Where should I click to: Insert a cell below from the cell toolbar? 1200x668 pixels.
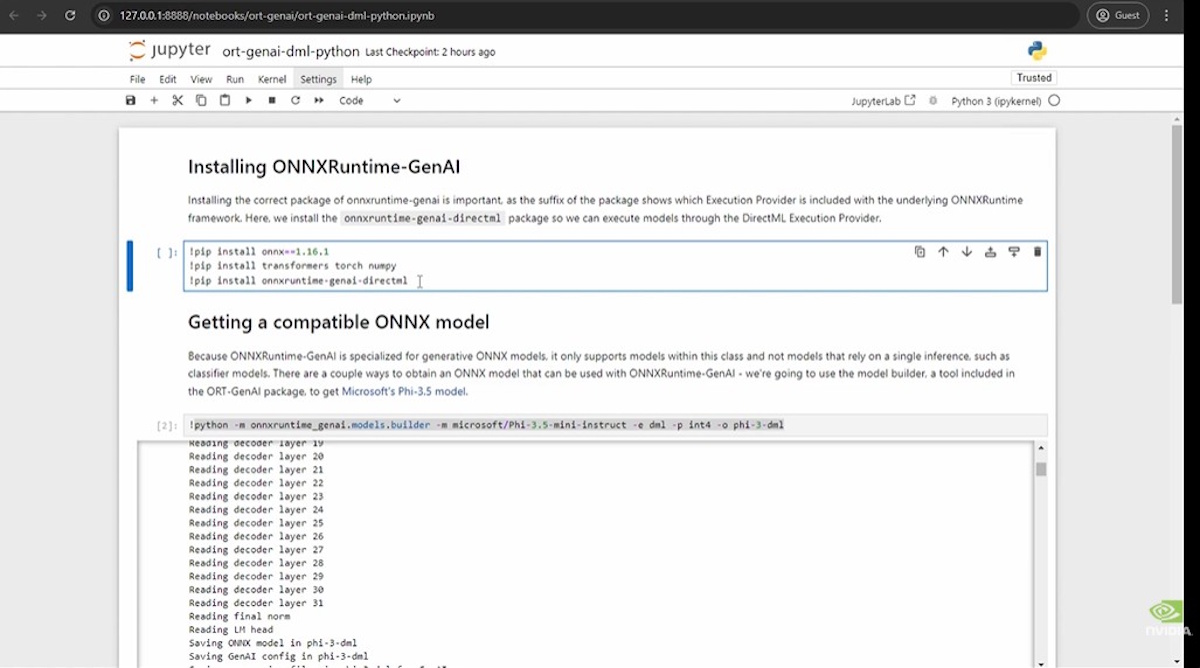tap(1014, 252)
